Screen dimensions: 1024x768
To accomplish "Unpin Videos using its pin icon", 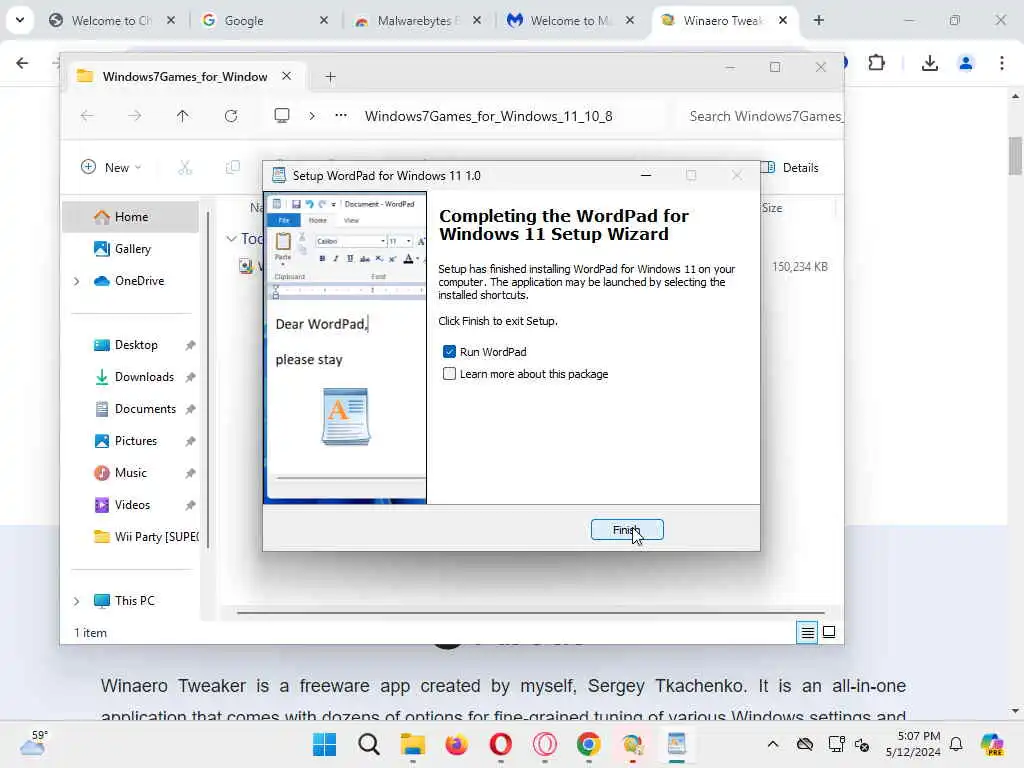I will click(x=190, y=505).
